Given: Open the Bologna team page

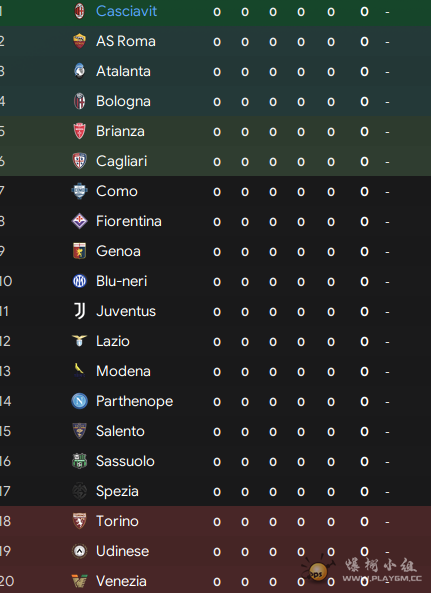Looking at the screenshot, I should point(123,101).
